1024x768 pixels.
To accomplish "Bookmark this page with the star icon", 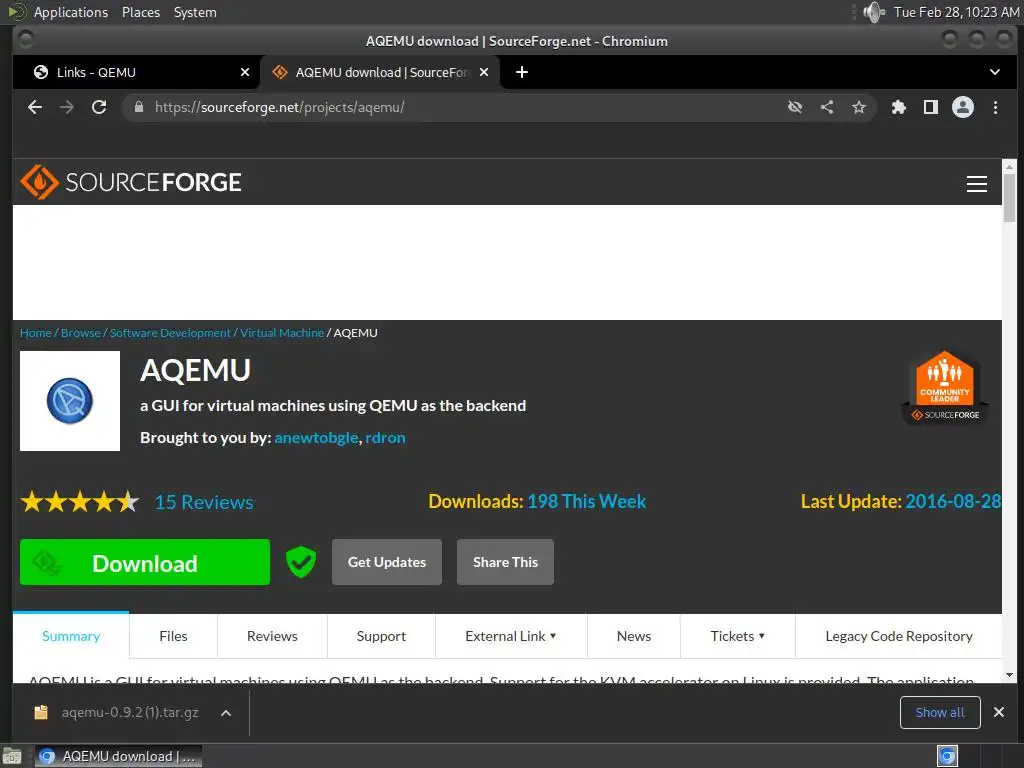I will (x=859, y=107).
